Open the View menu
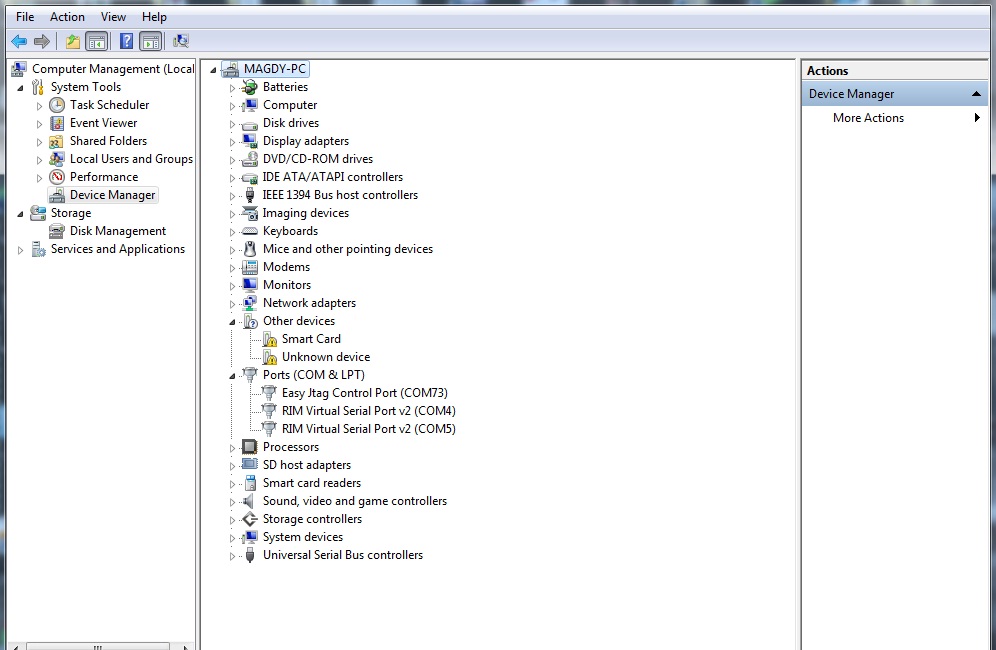996x650 pixels. pyautogui.click(x=113, y=17)
